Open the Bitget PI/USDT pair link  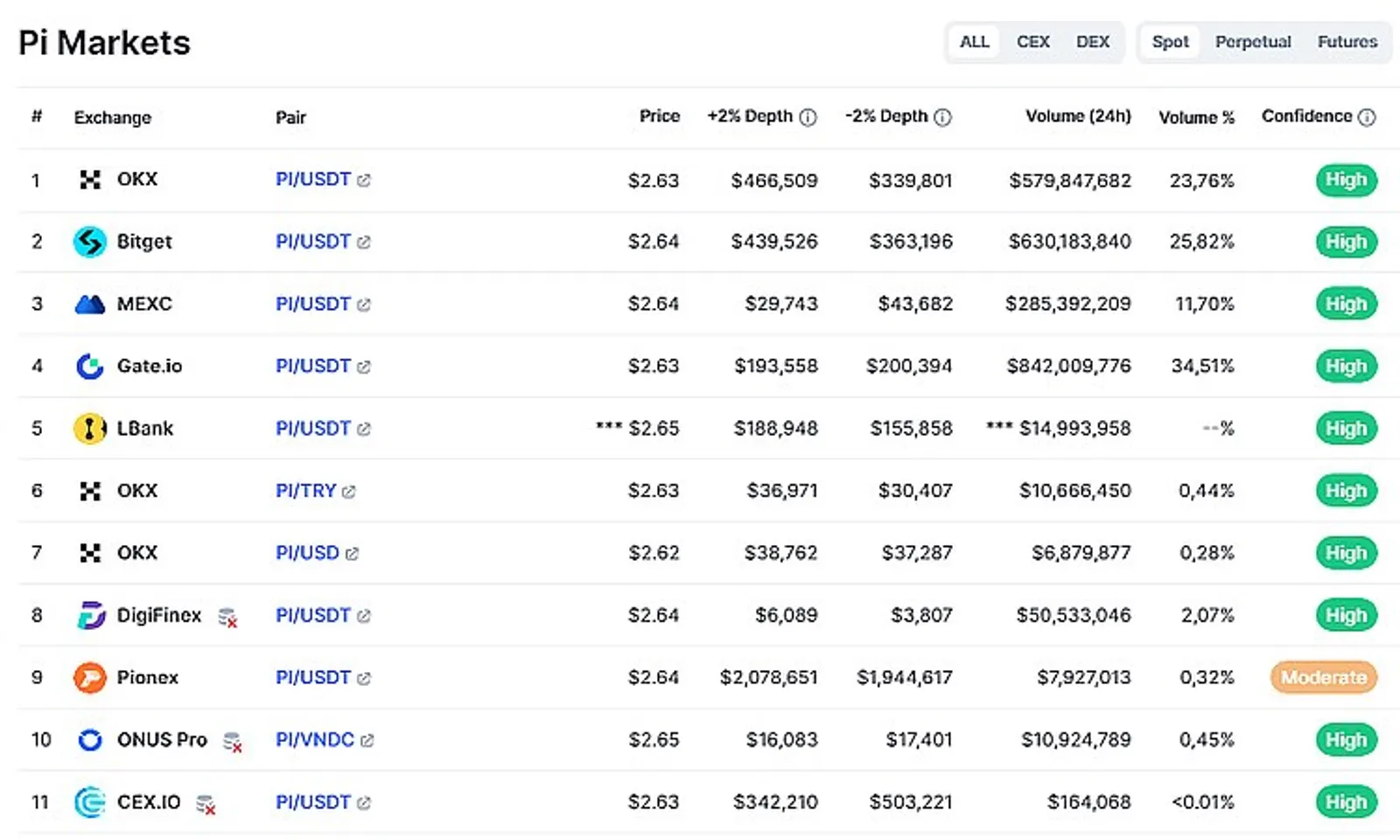(313, 241)
